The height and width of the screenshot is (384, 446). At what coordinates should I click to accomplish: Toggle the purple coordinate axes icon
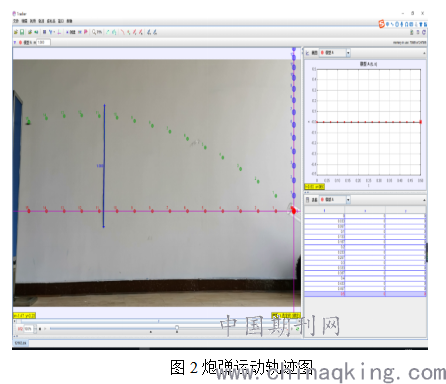pos(59,32)
